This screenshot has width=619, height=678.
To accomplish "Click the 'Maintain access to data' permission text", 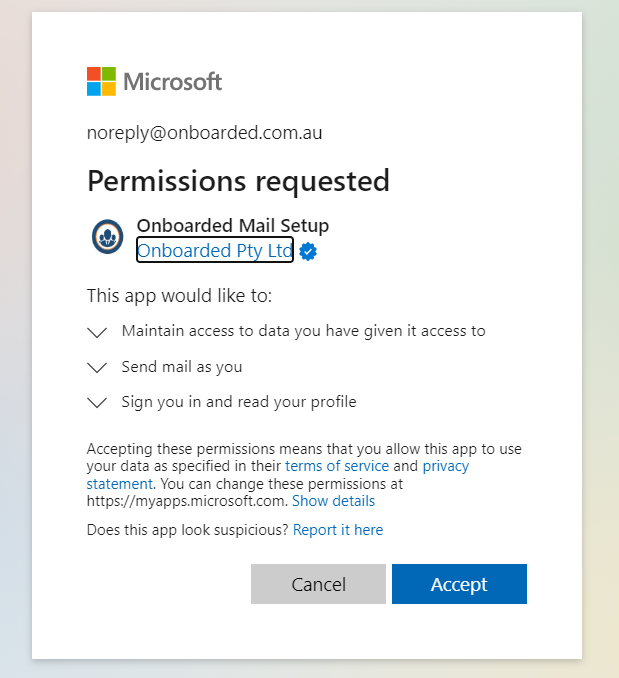I will 303,330.
